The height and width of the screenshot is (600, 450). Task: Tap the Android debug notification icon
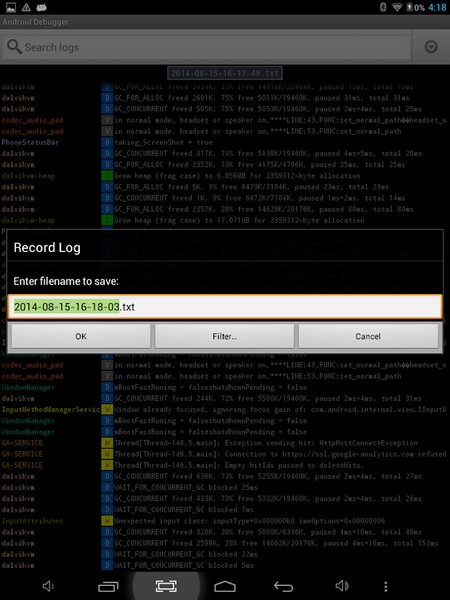41,7
